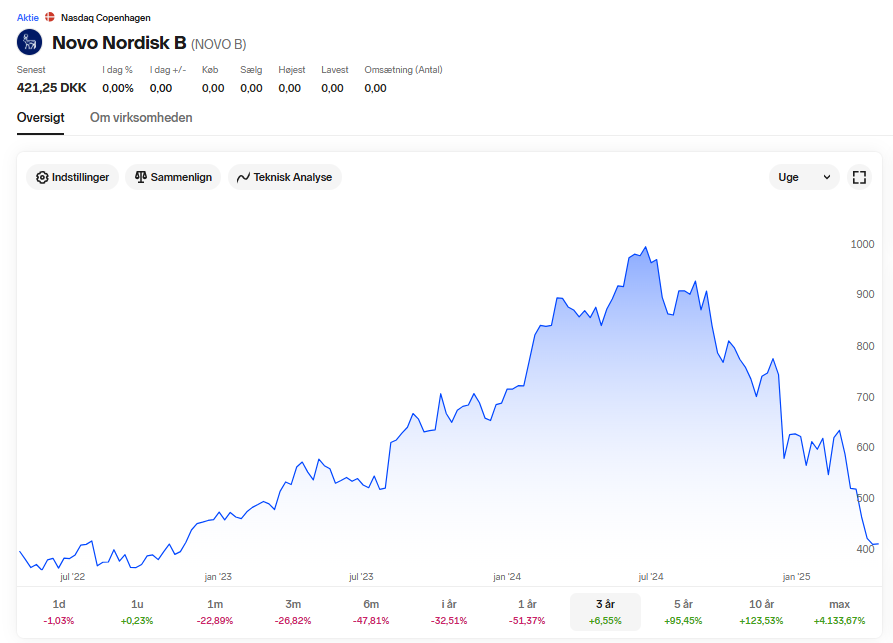The height and width of the screenshot is (643, 893).
Task: Click the 900 y-axis label
Action: 865,294
